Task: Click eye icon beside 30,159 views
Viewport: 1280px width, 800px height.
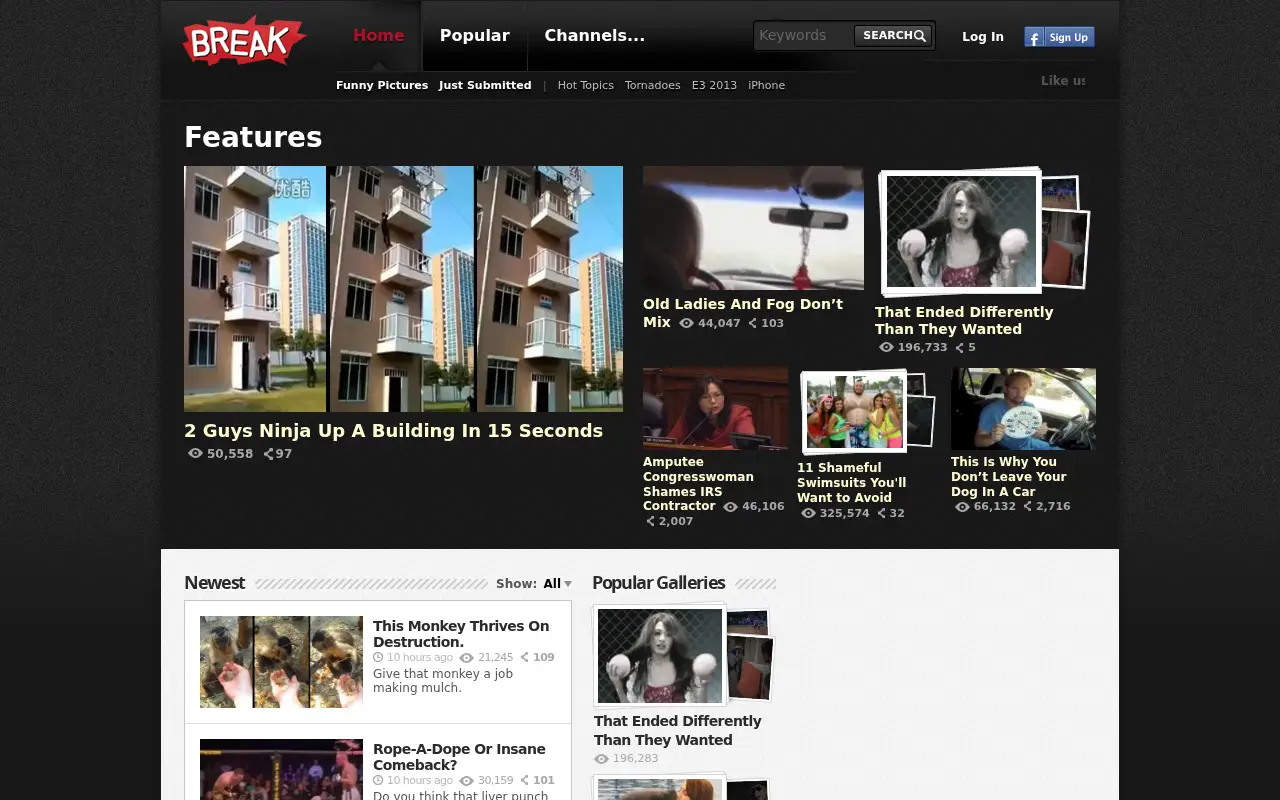Action: (x=466, y=780)
